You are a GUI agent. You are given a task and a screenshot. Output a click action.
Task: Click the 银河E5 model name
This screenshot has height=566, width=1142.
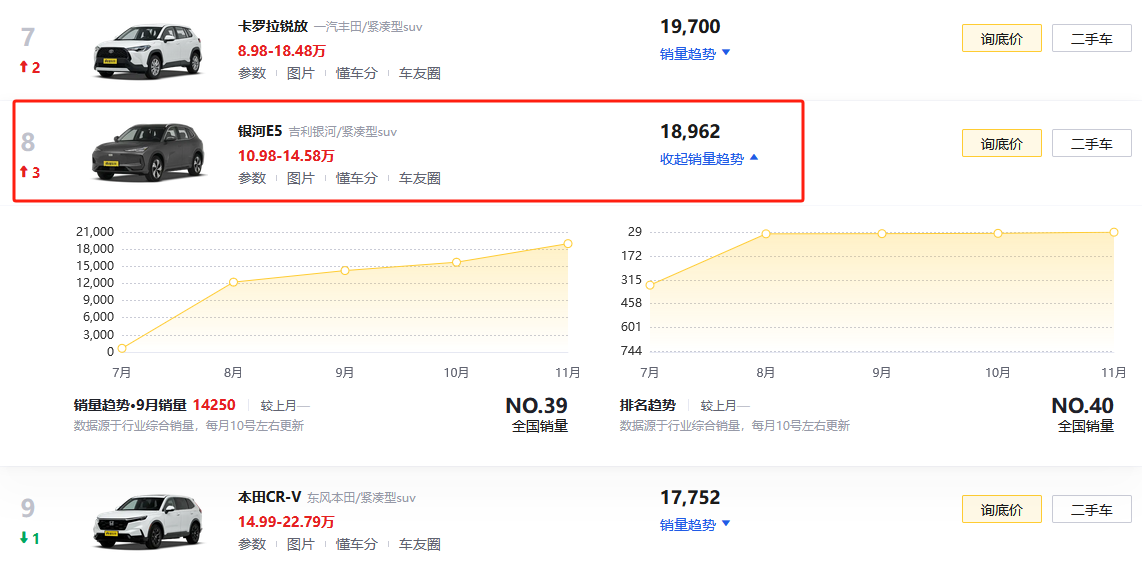259,132
